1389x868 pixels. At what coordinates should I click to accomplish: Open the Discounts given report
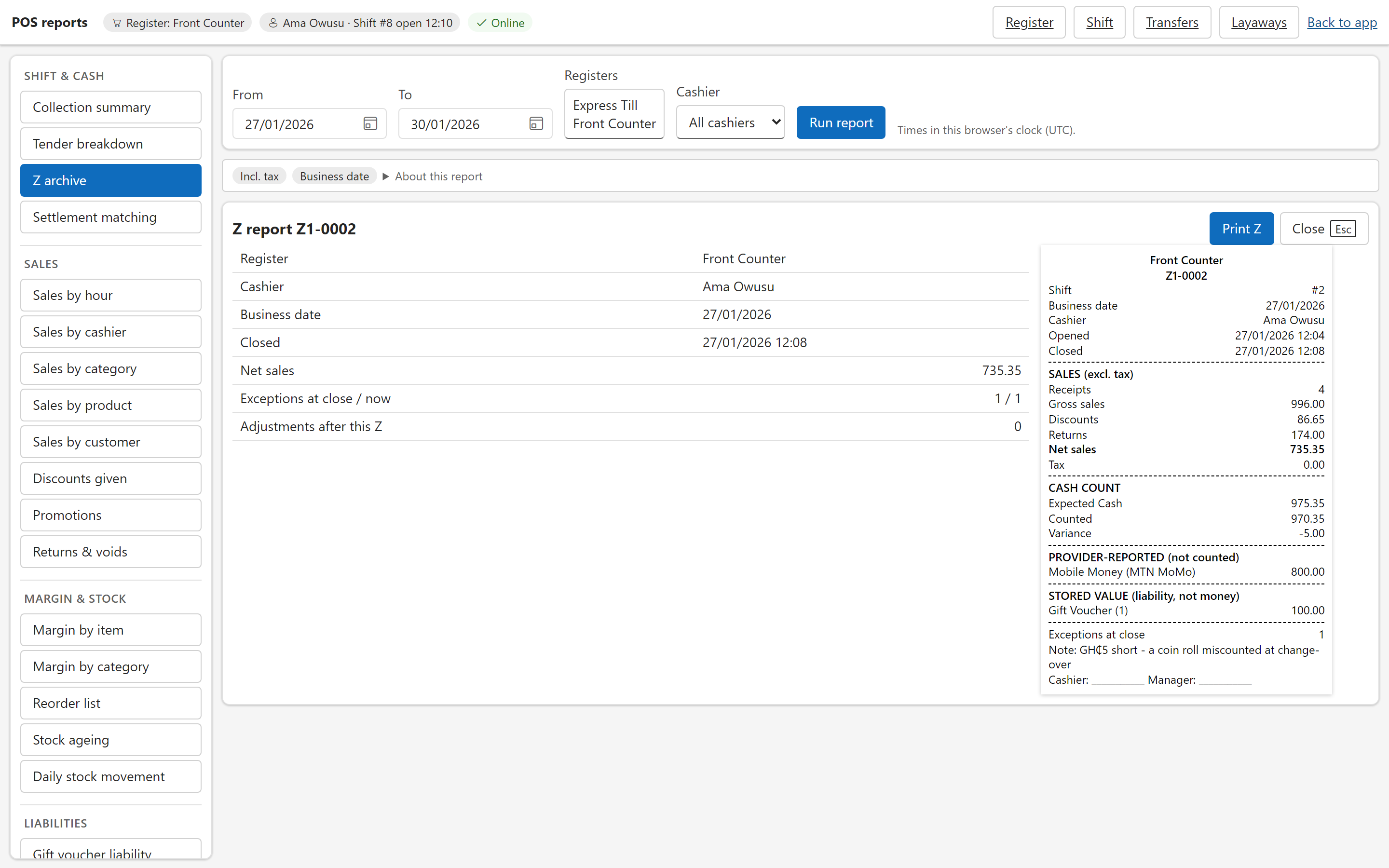pyautogui.click(x=111, y=478)
